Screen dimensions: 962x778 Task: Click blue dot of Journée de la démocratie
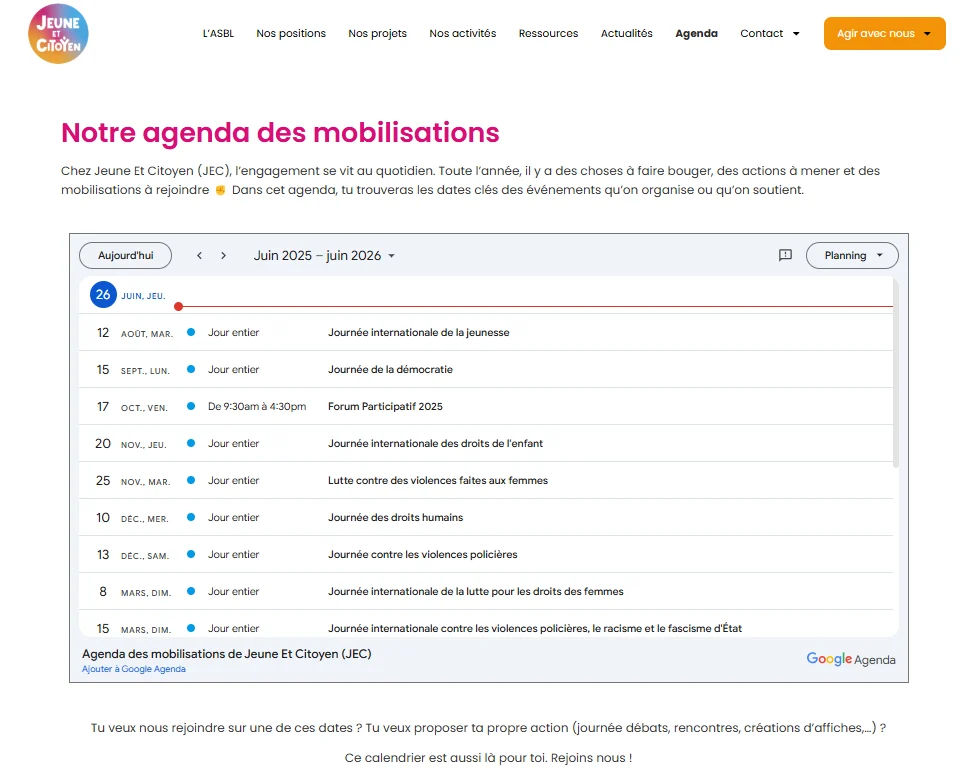[191, 369]
